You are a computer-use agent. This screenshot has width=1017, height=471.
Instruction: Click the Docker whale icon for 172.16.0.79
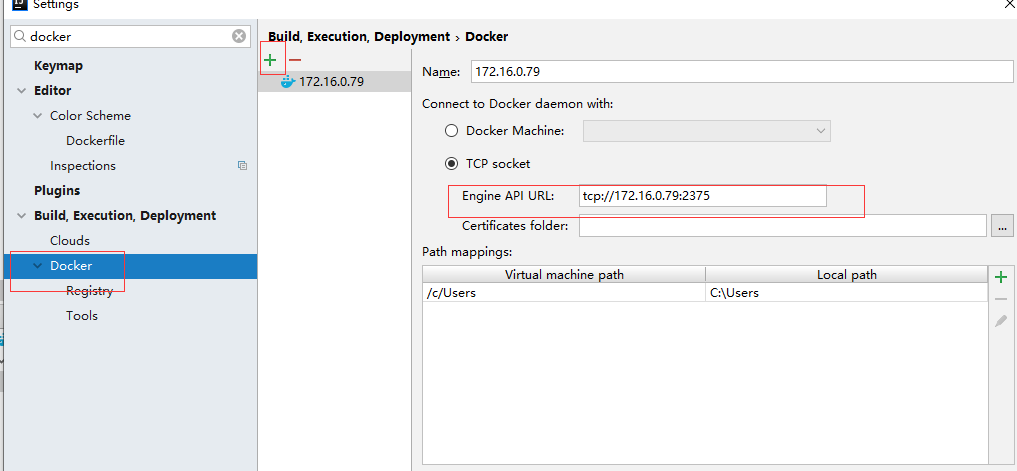tap(288, 81)
